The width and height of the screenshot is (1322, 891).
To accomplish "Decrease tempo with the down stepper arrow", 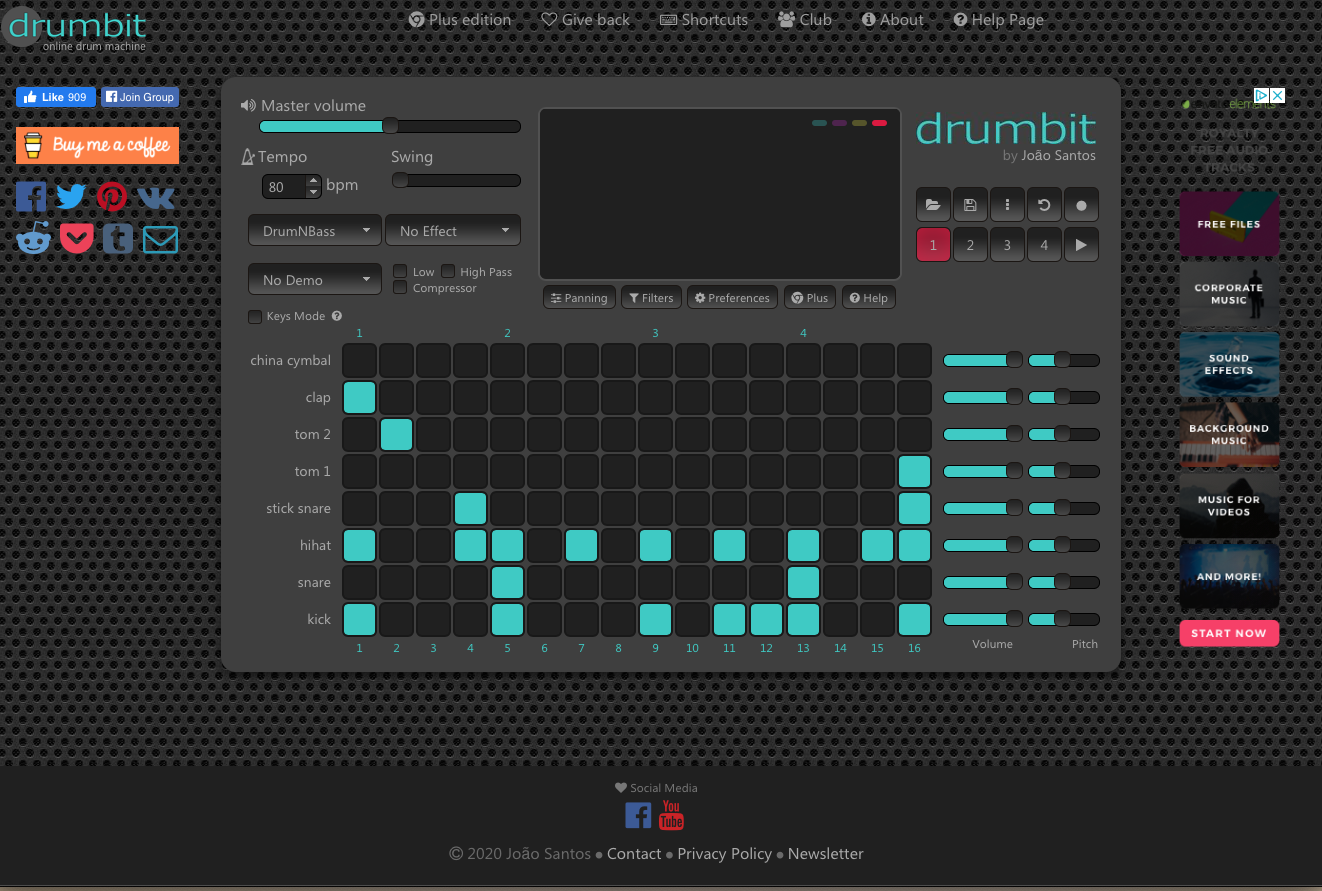I will pyautogui.click(x=313, y=192).
